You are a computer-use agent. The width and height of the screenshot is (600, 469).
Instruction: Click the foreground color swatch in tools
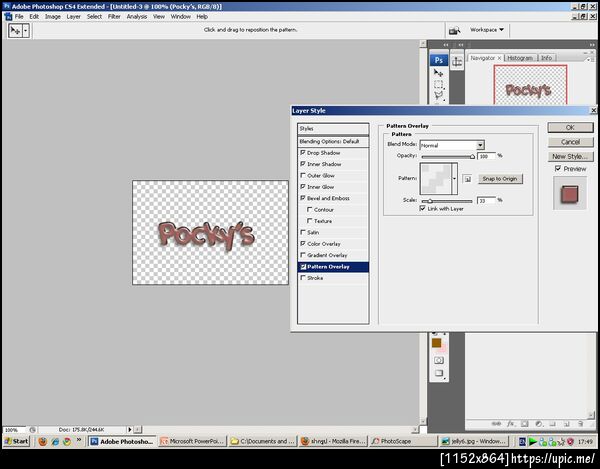437,343
